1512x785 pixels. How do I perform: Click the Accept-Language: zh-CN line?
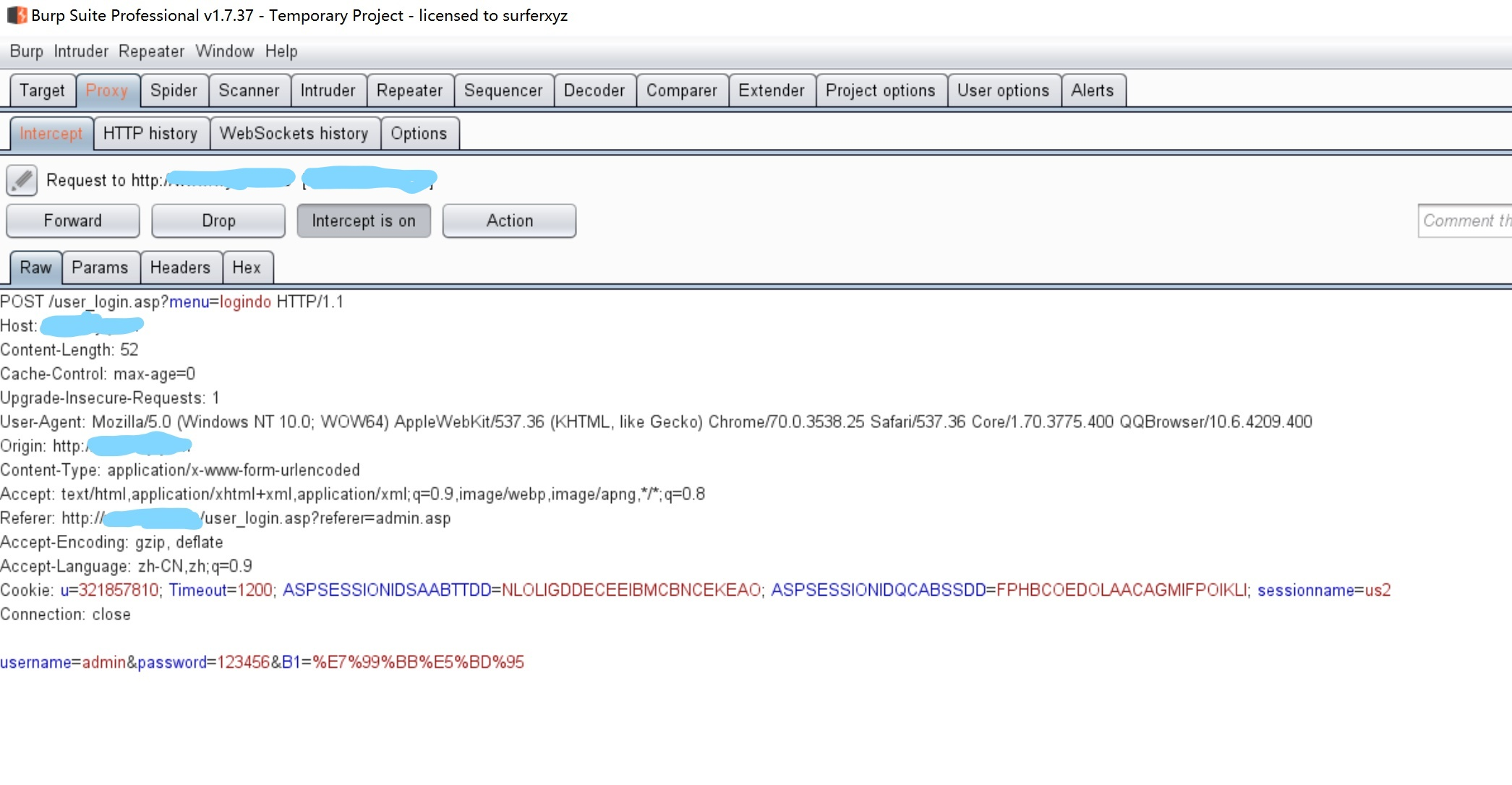127,566
